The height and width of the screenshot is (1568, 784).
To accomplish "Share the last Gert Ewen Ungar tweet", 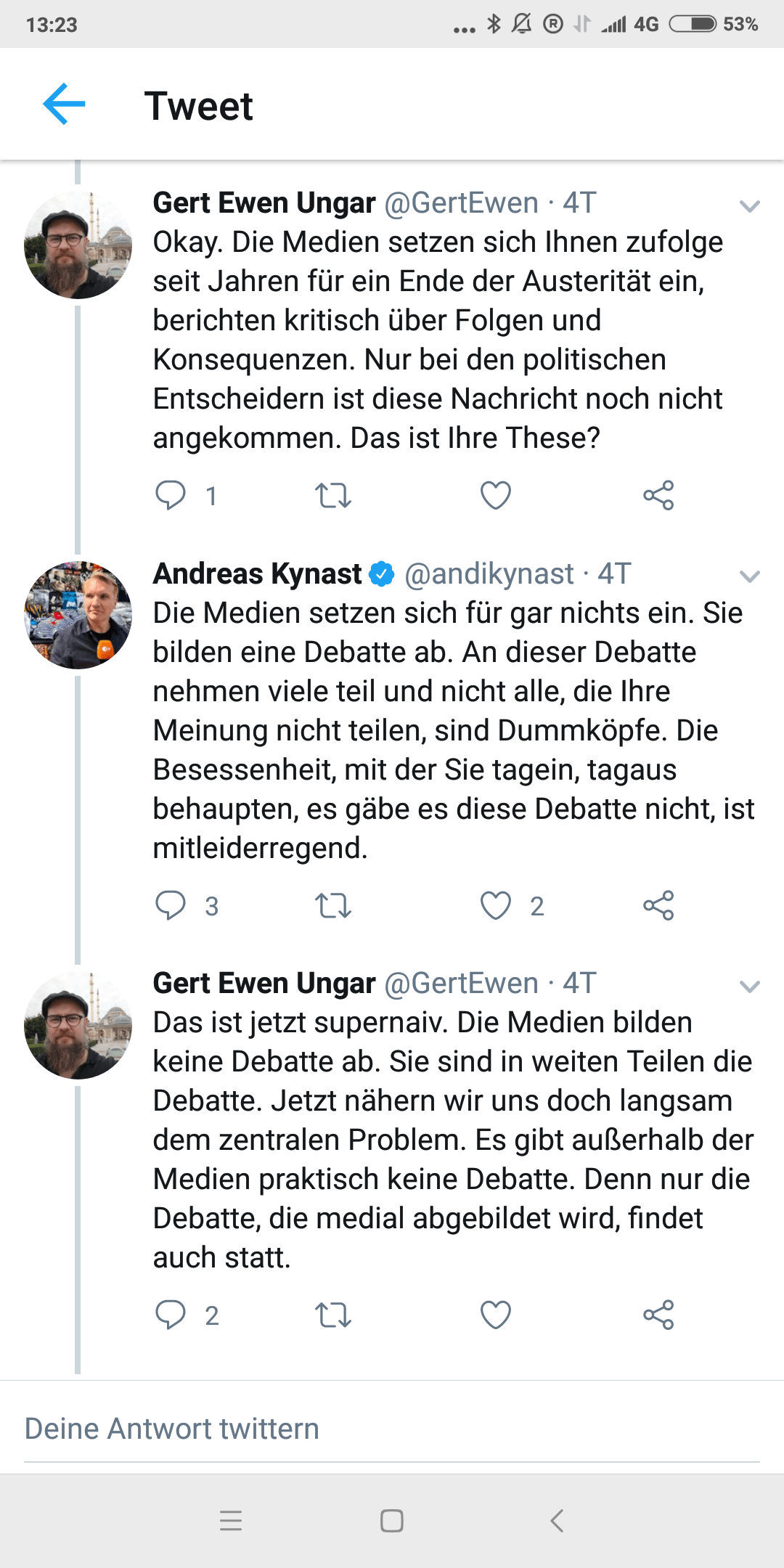I will tap(658, 1315).
